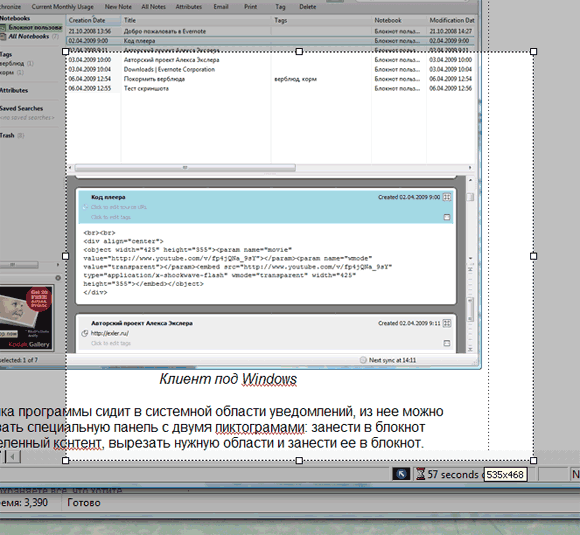This screenshot has width=580, height=535.
Task: Open http://exler.ru/ source link
Action: pyautogui.click(x=109, y=333)
